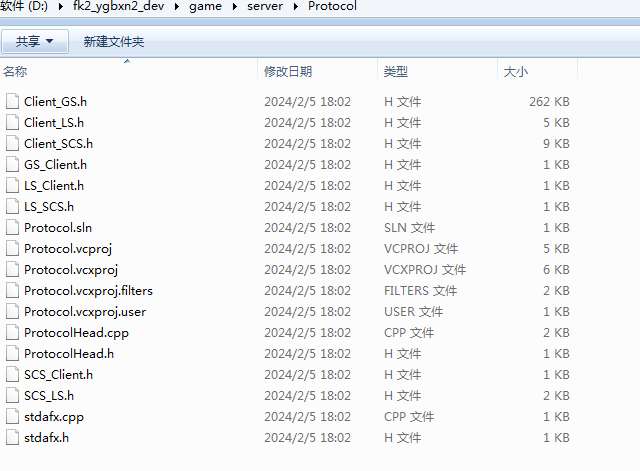Sort files by 修改日期 column
This screenshot has height=471, width=640.
(288, 72)
